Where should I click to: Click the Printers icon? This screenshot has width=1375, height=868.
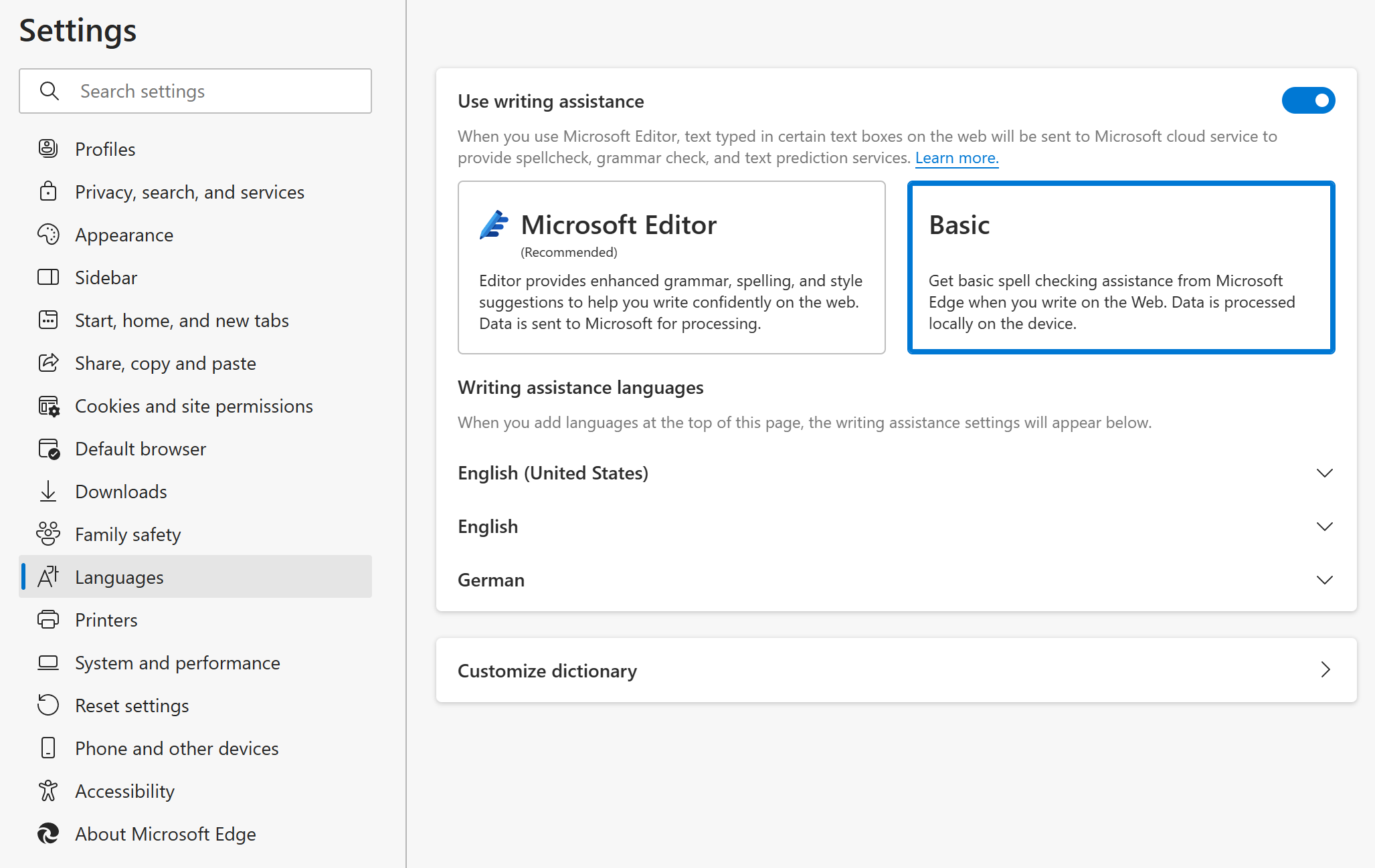coord(48,619)
